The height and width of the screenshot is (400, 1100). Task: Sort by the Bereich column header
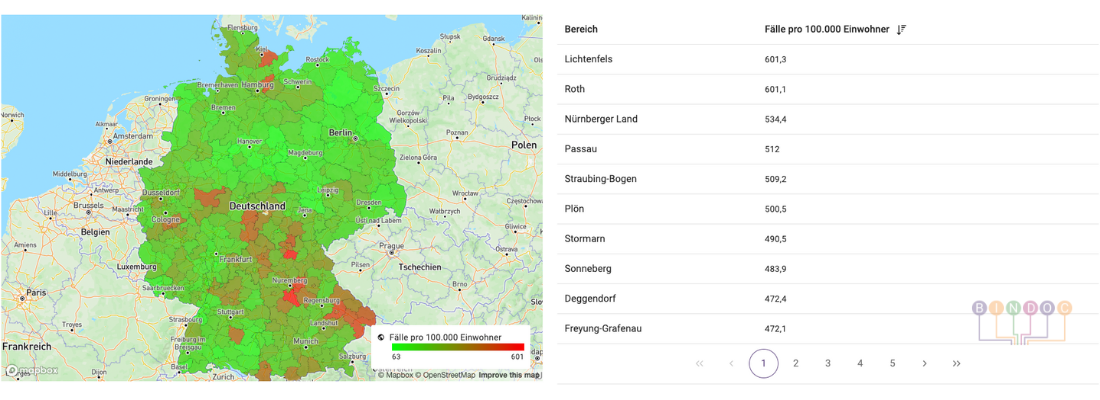tap(581, 30)
